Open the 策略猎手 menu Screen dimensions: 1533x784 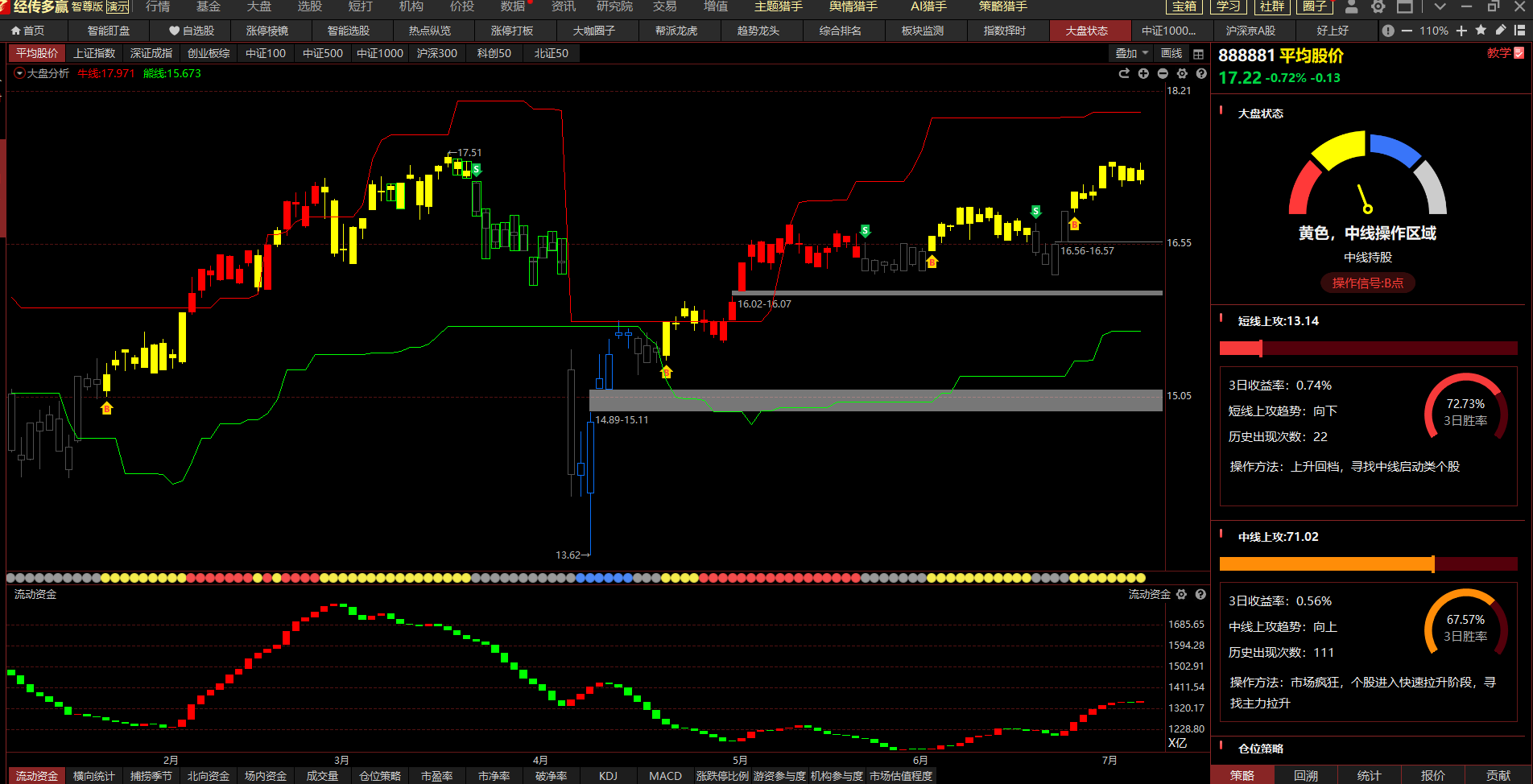(x=1003, y=6)
